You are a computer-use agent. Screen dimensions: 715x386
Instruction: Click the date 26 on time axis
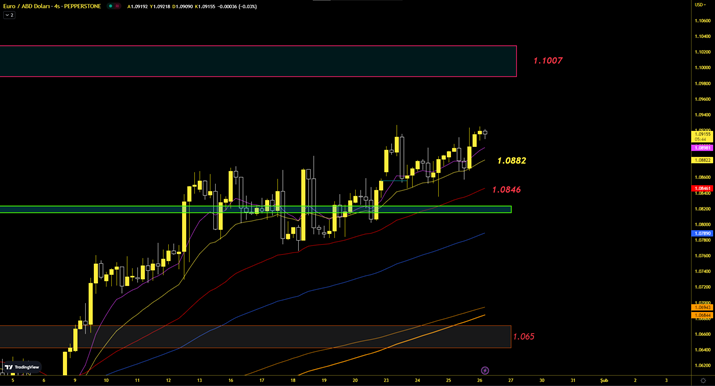tap(480, 380)
